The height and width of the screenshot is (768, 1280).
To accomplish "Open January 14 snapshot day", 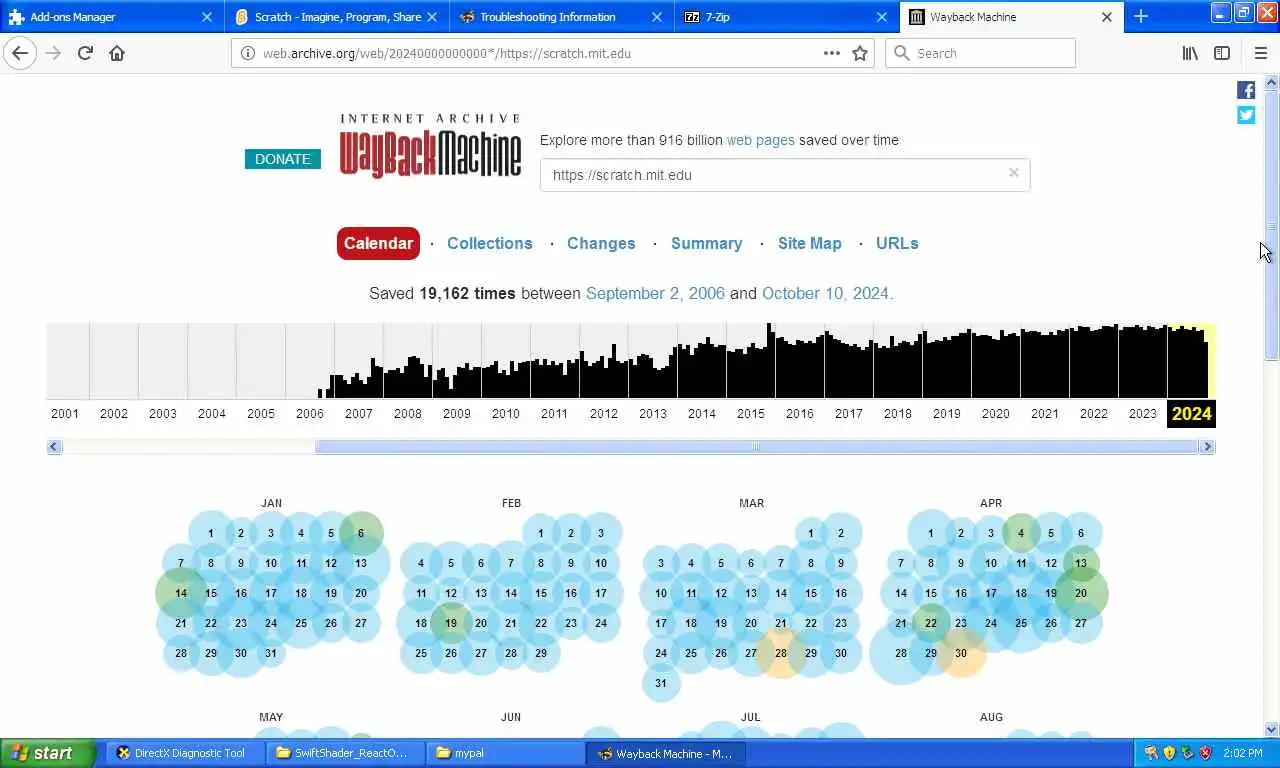I will pyautogui.click(x=181, y=593).
